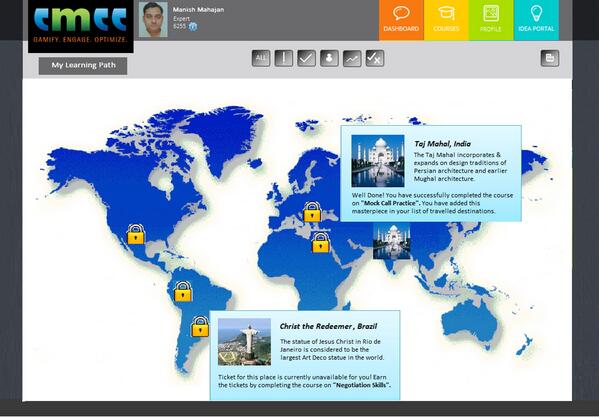Click the My Learning Path button
Image resolution: width=599 pixels, height=418 pixels.
[x=83, y=65]
